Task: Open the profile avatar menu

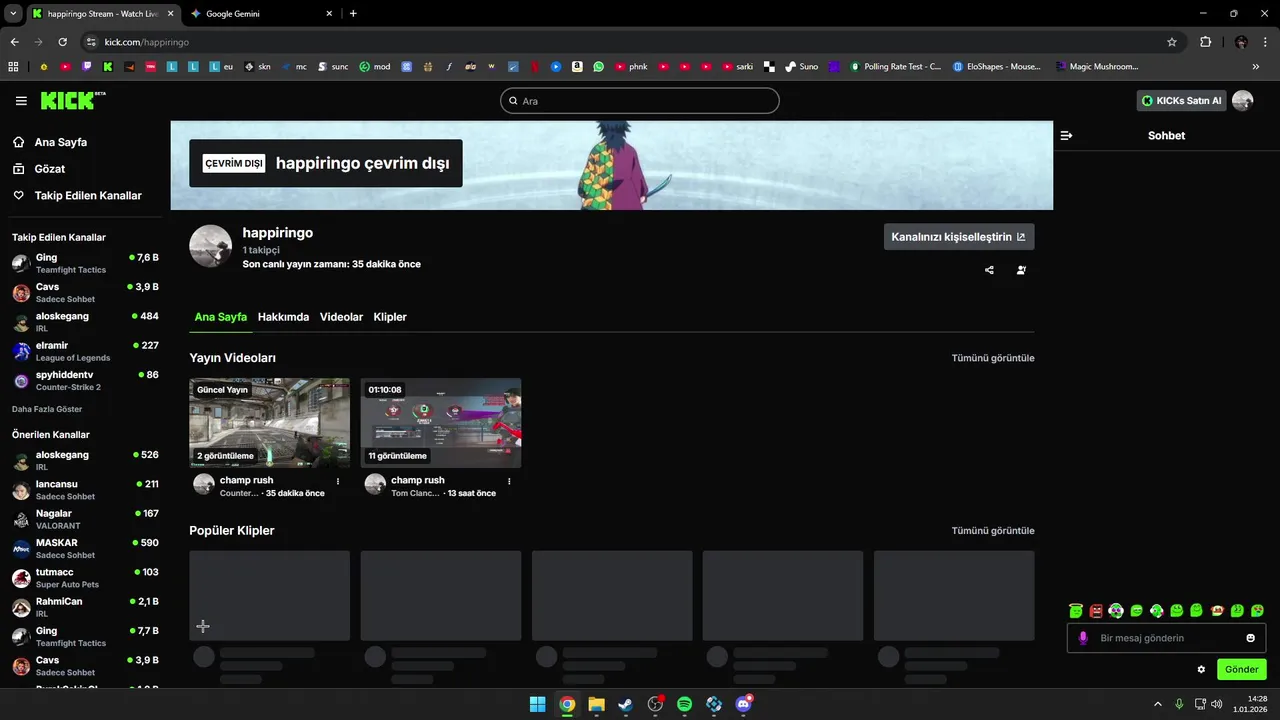Action: (1243, 101)
